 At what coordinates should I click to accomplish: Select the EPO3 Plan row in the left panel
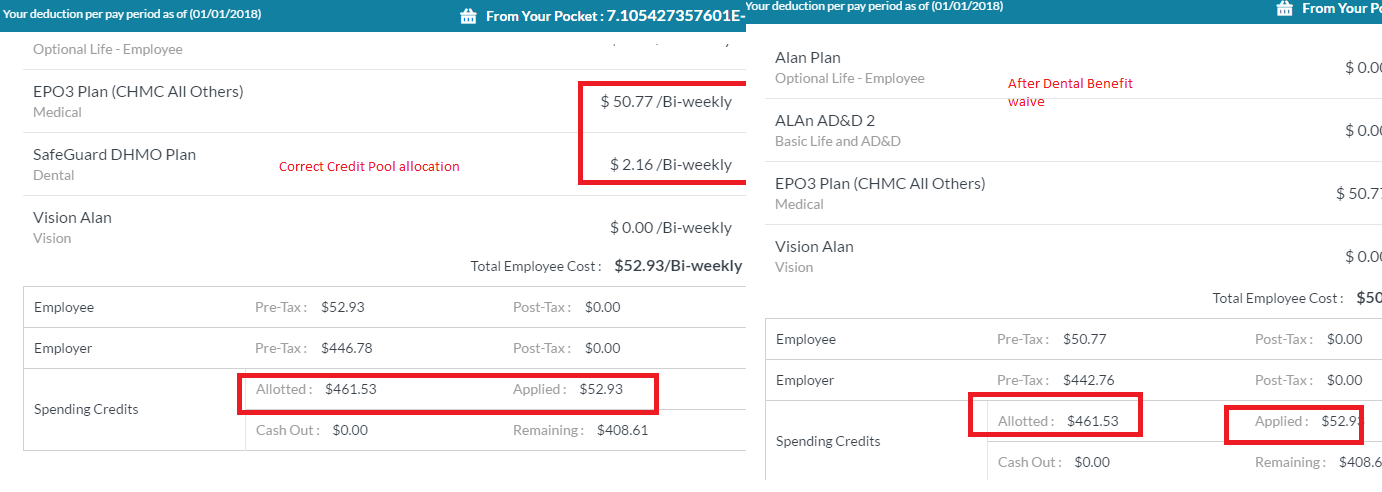tap(384, 101)
